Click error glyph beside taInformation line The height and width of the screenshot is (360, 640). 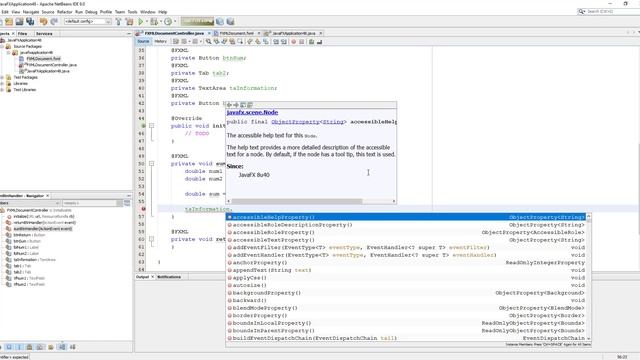tap(143, 209)
